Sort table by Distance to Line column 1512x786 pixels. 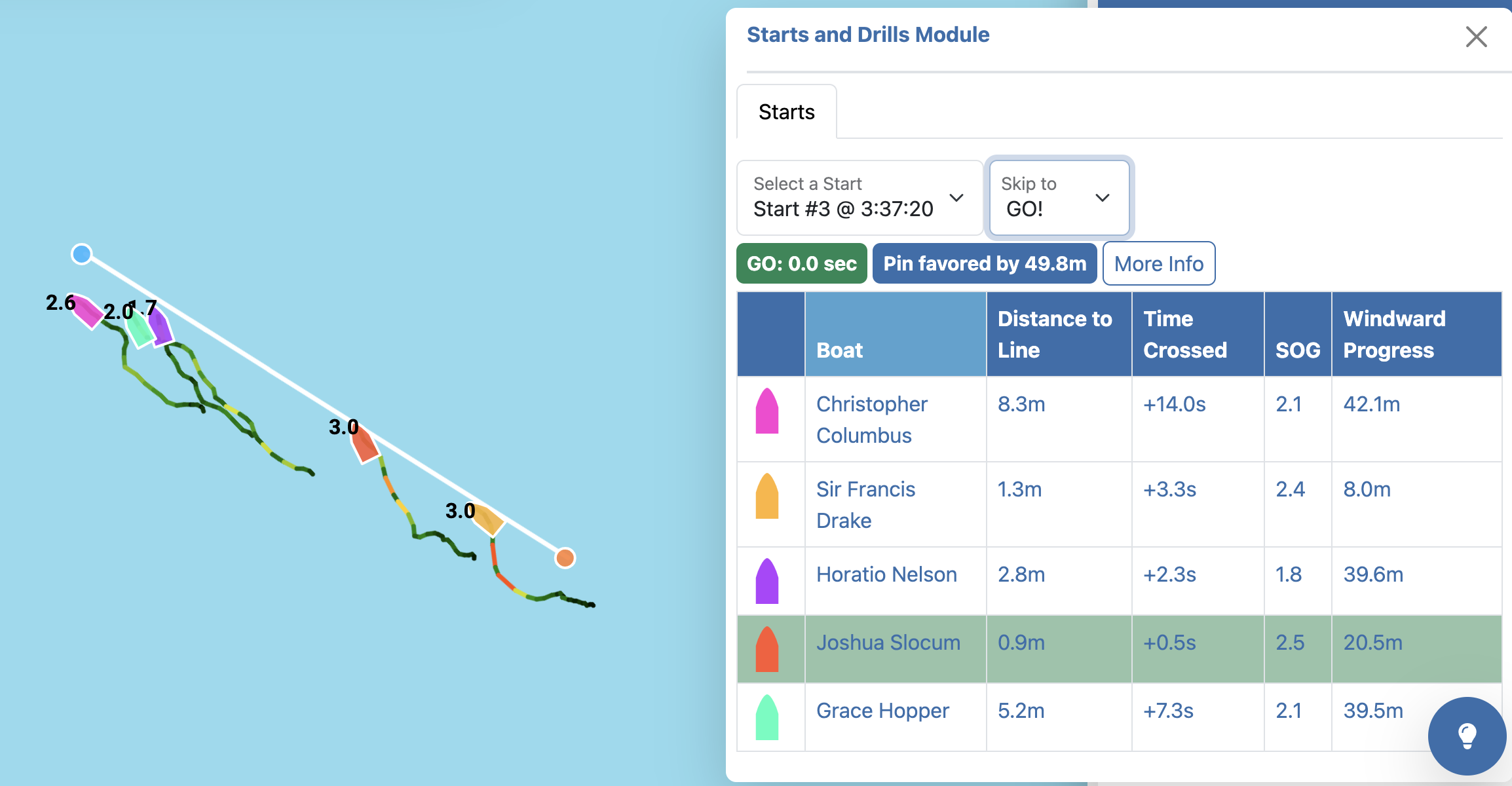point(1055,334)
